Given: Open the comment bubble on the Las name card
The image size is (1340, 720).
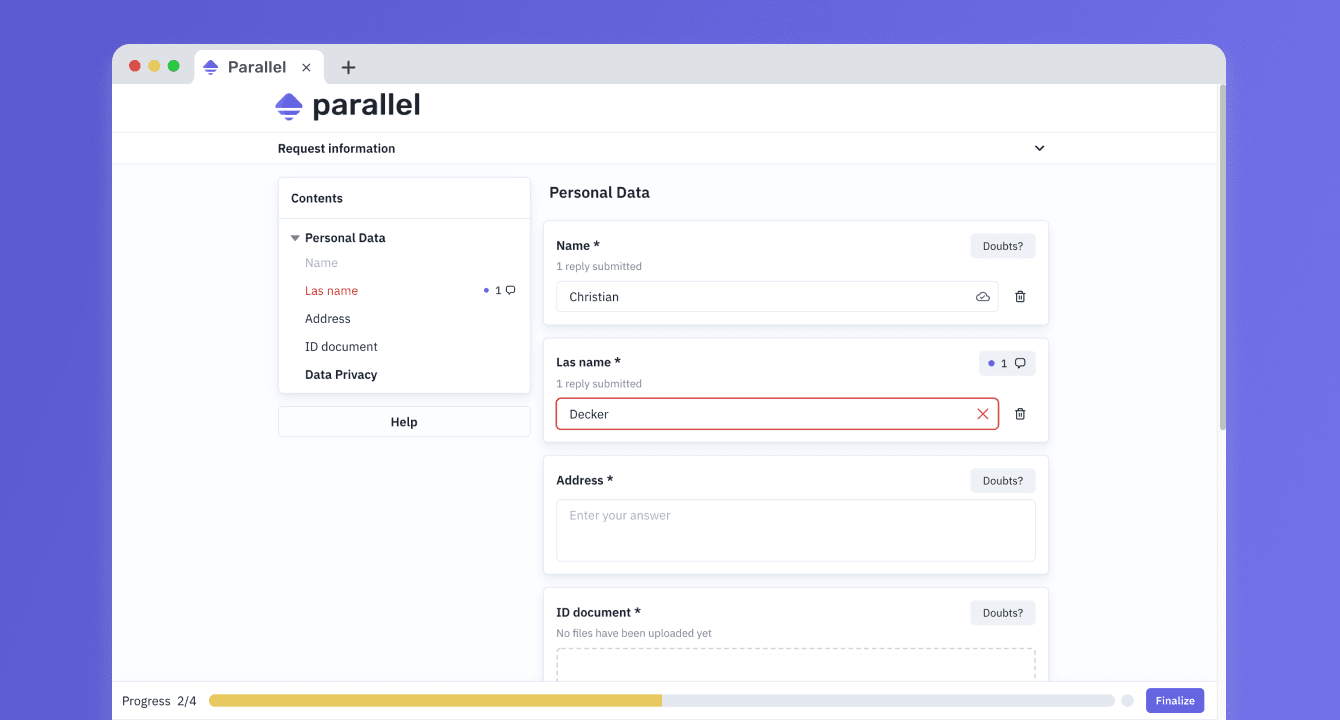Looking at the screenshot, I should click(x=1018, y=362).
